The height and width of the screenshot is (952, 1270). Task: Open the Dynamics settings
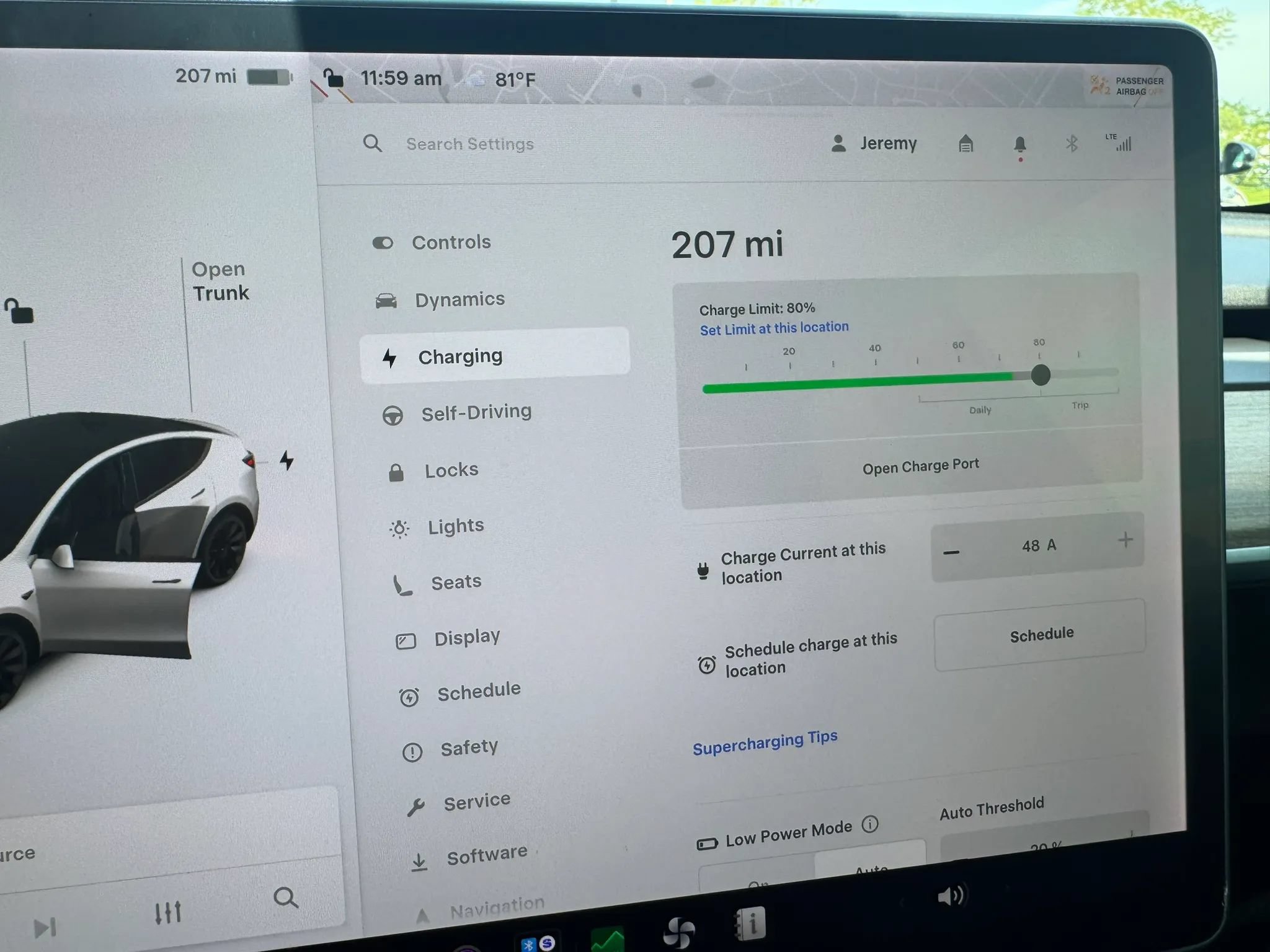tap(460, 300)
